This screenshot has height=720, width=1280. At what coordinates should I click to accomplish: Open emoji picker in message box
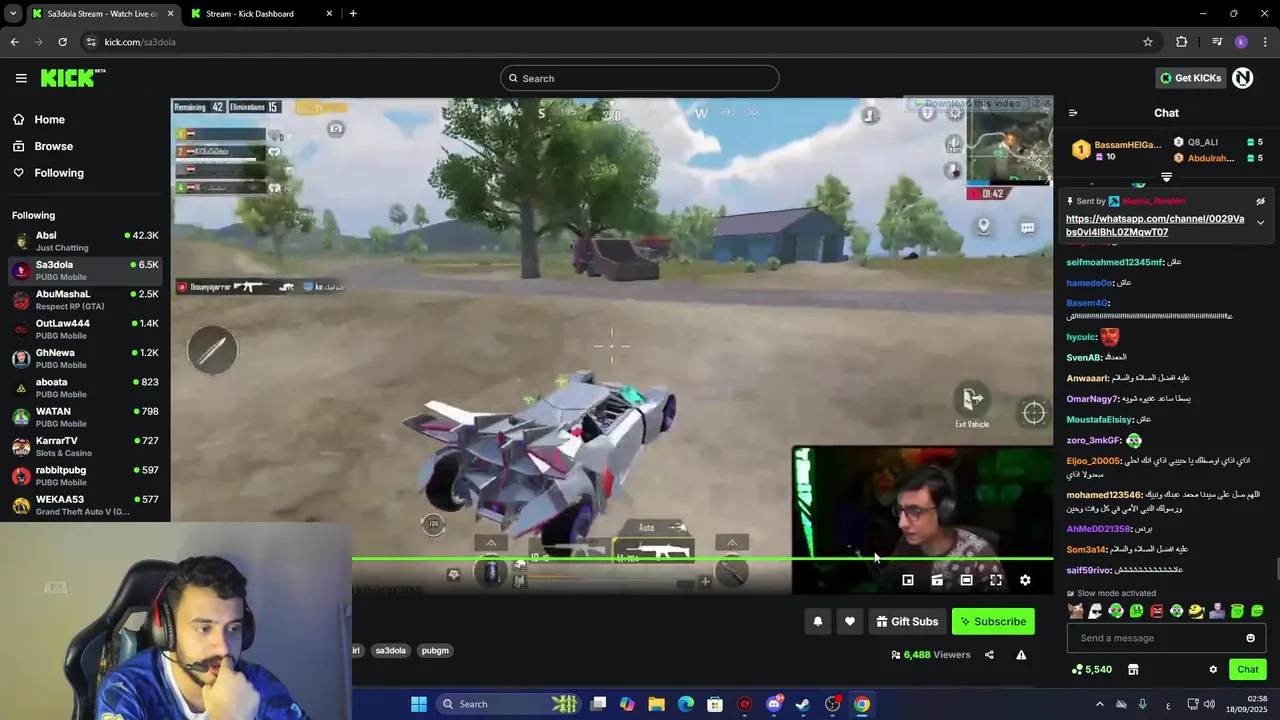[x=1250, y=638]
